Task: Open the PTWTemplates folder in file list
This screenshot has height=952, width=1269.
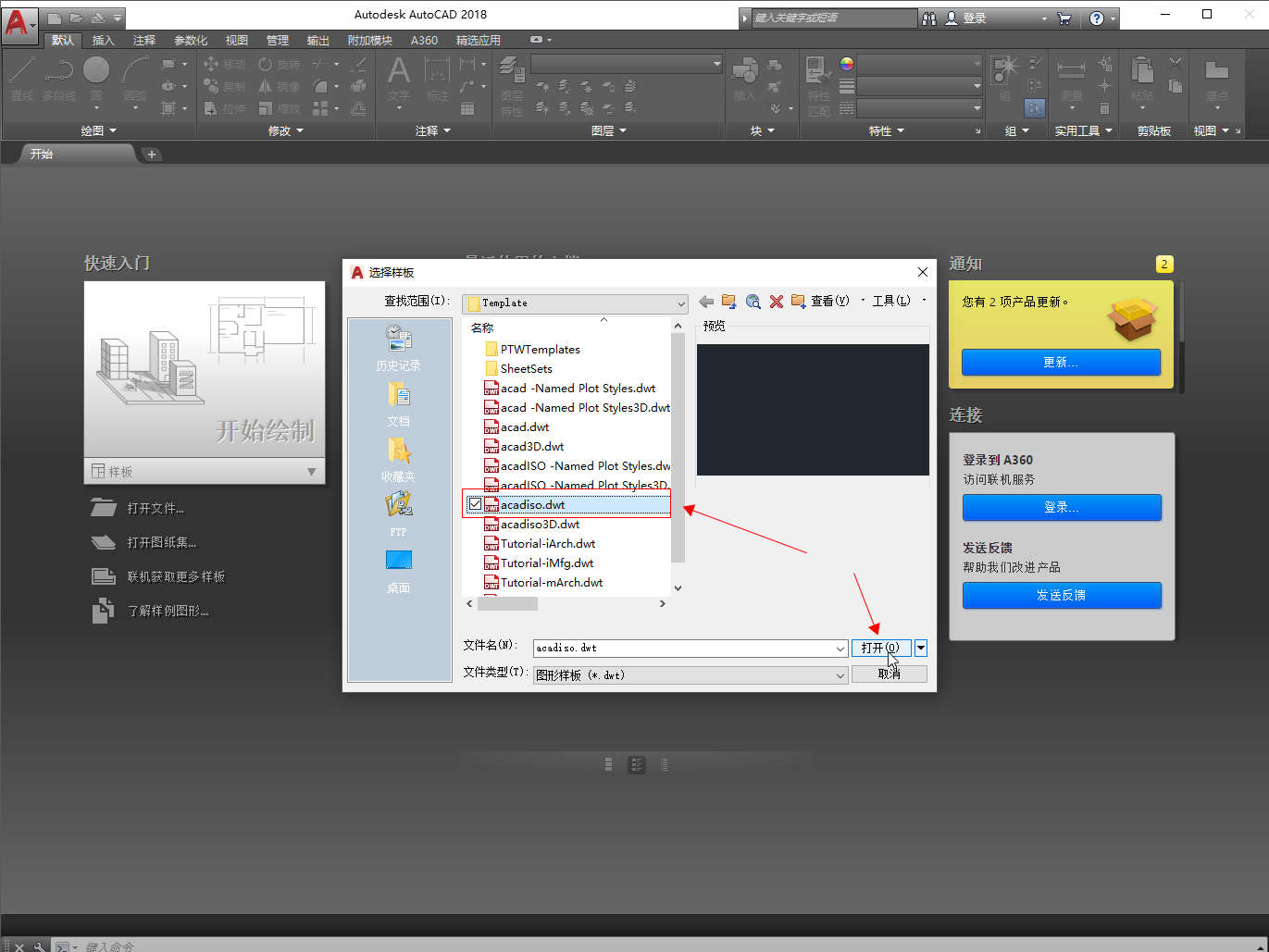Action: [x=541, y=349]
